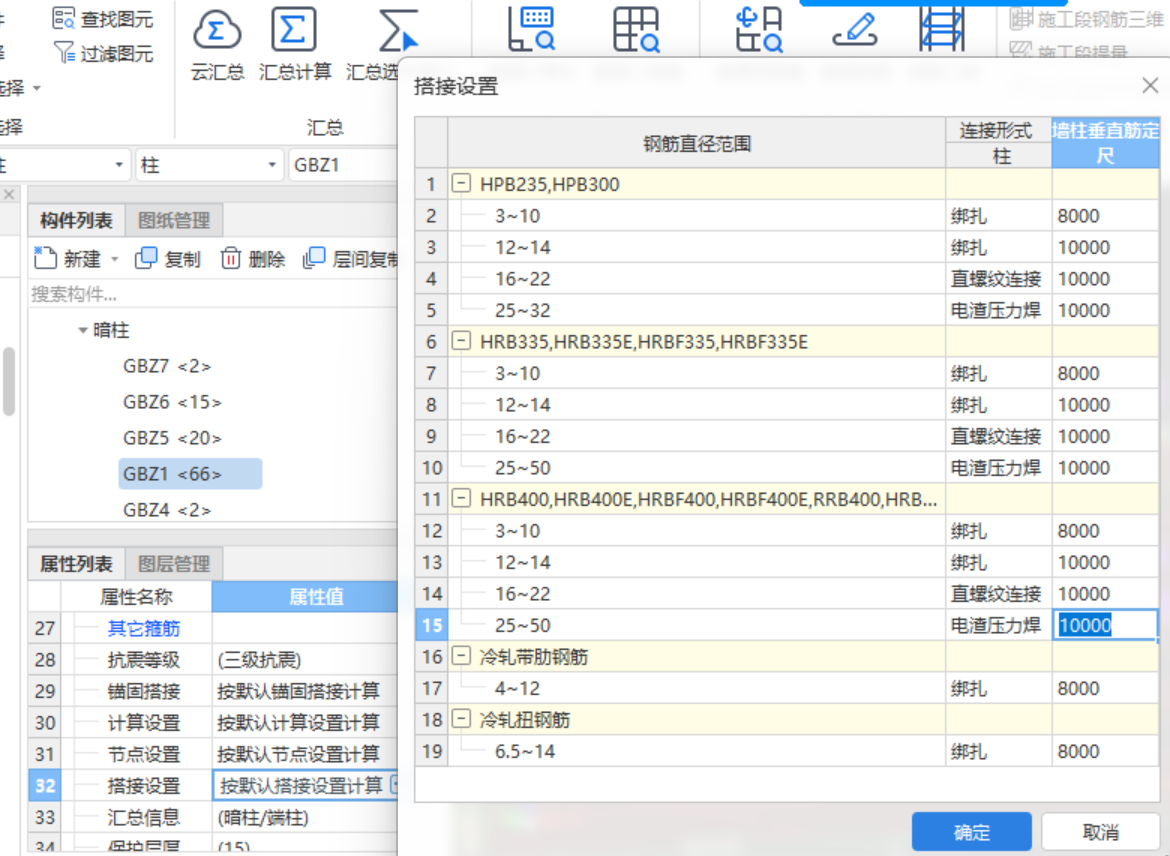Click the left panel vertical scrollbar

coord(9,381)
